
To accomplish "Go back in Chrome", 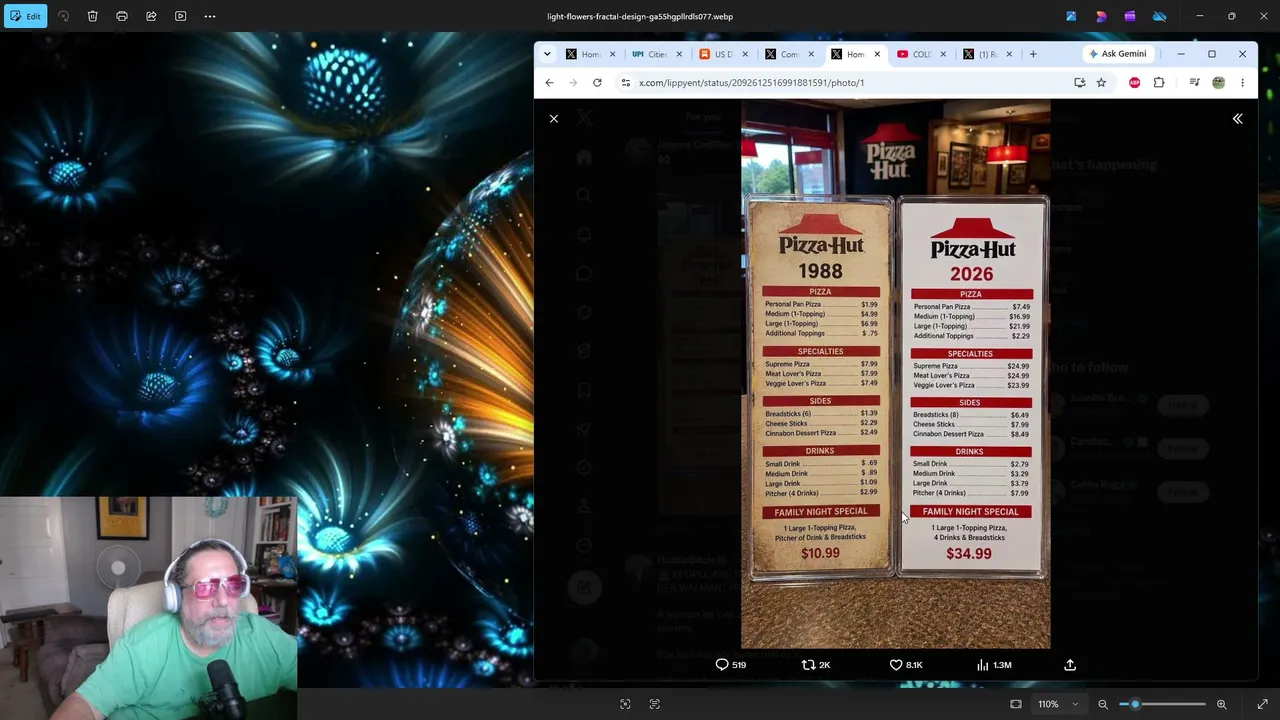I will point(549,83).
